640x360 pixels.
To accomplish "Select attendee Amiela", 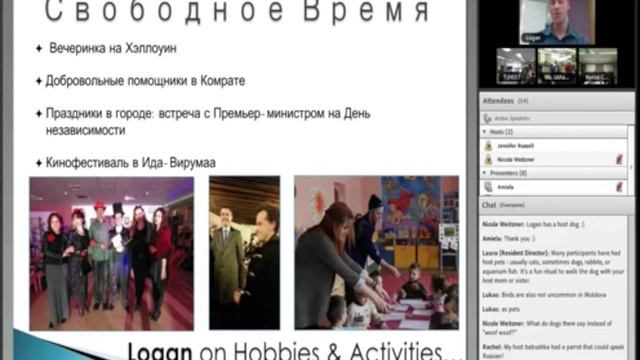I will 554,187.
